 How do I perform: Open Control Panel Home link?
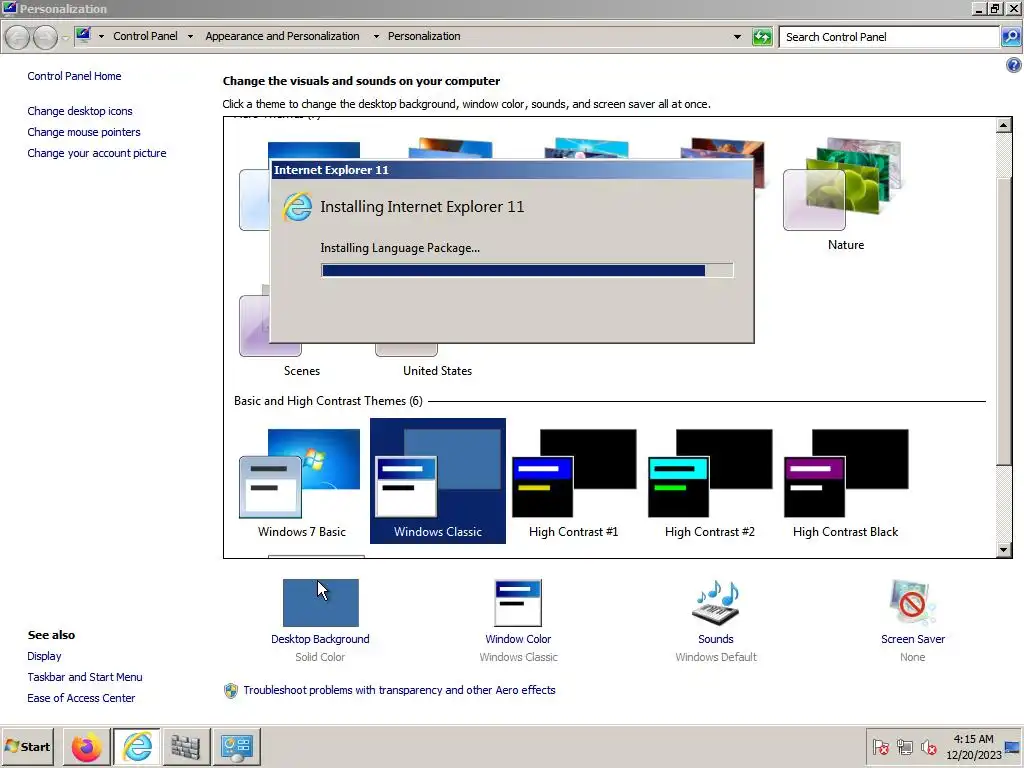(x=74, y=76)
